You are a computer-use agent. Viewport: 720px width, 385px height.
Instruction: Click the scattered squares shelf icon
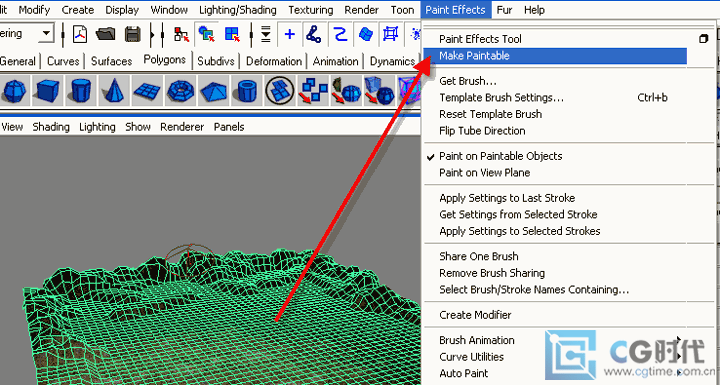click(x=313, y=91)
